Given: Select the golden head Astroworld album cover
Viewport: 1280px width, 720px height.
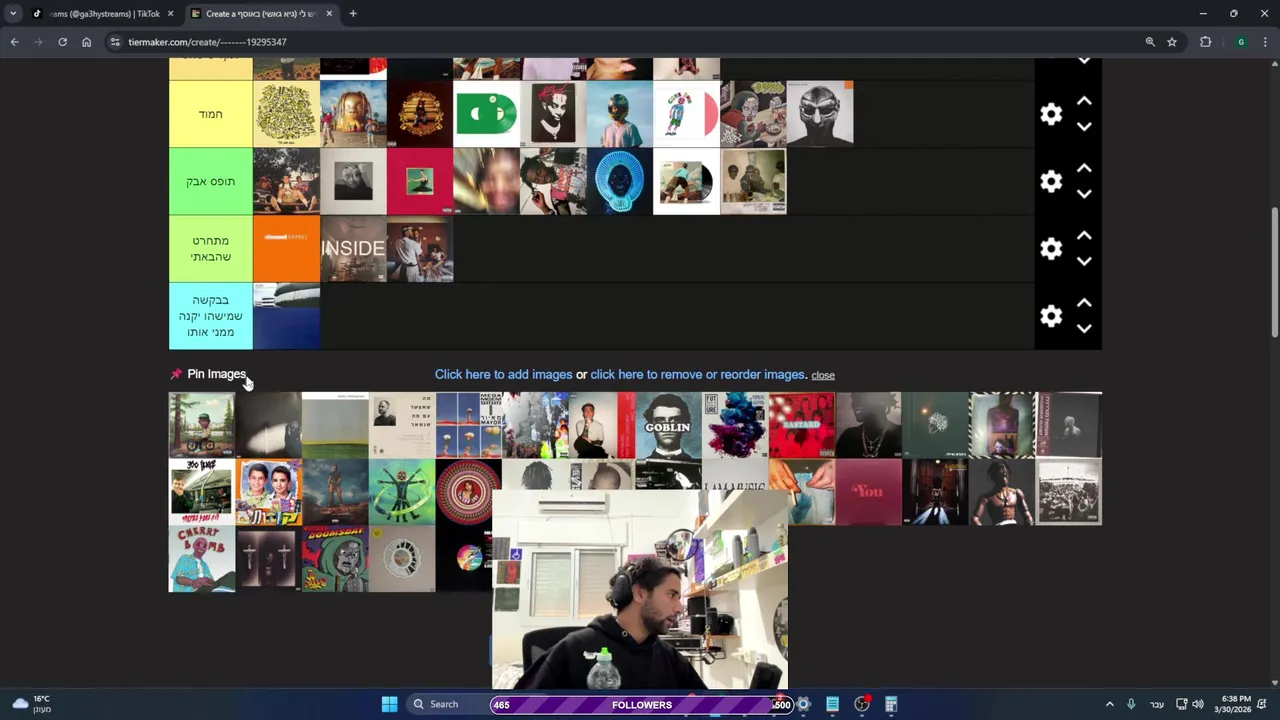Looking at the screenshot, I should (x=353, y=114).
